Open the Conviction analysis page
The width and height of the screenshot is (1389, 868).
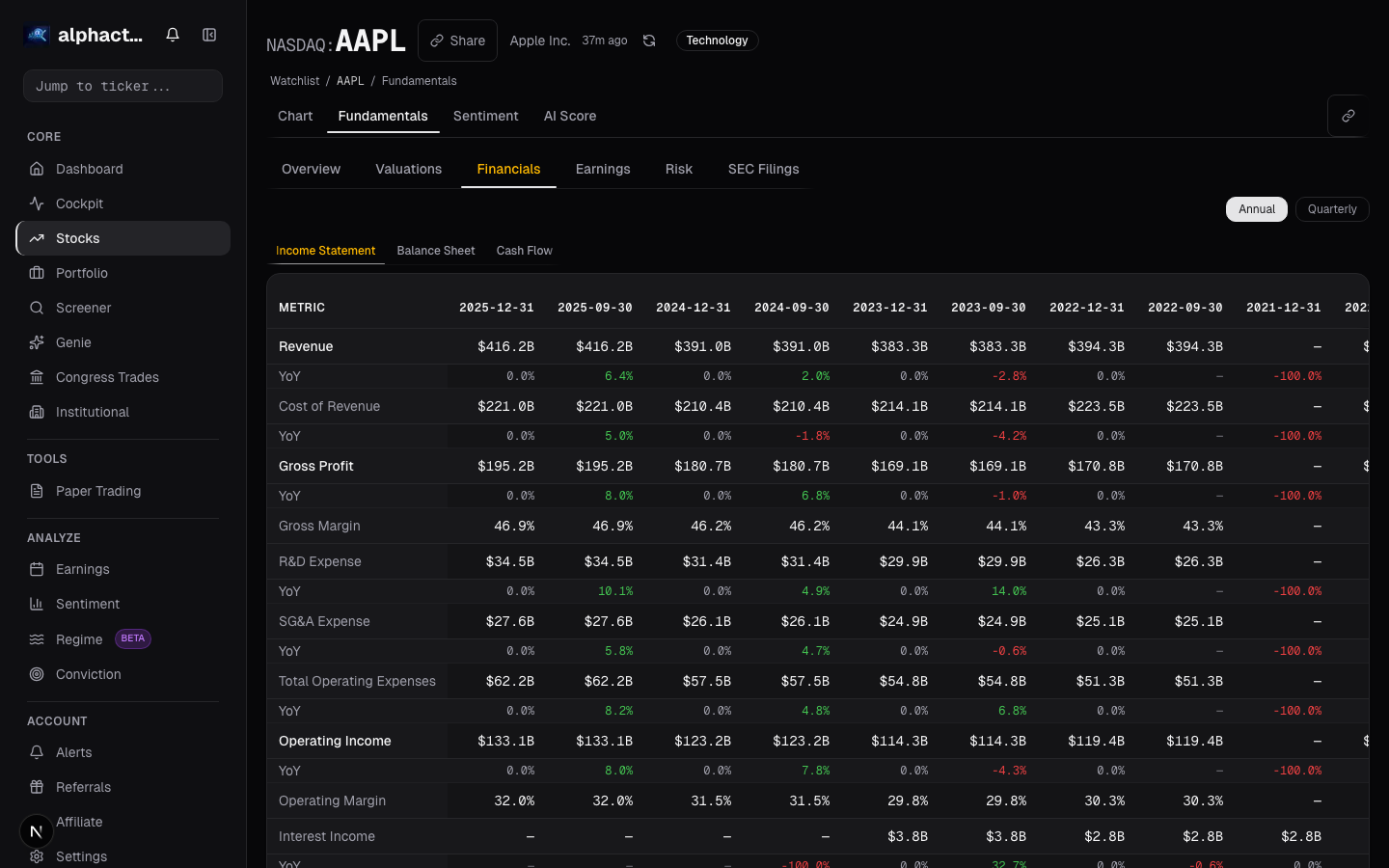88,674
